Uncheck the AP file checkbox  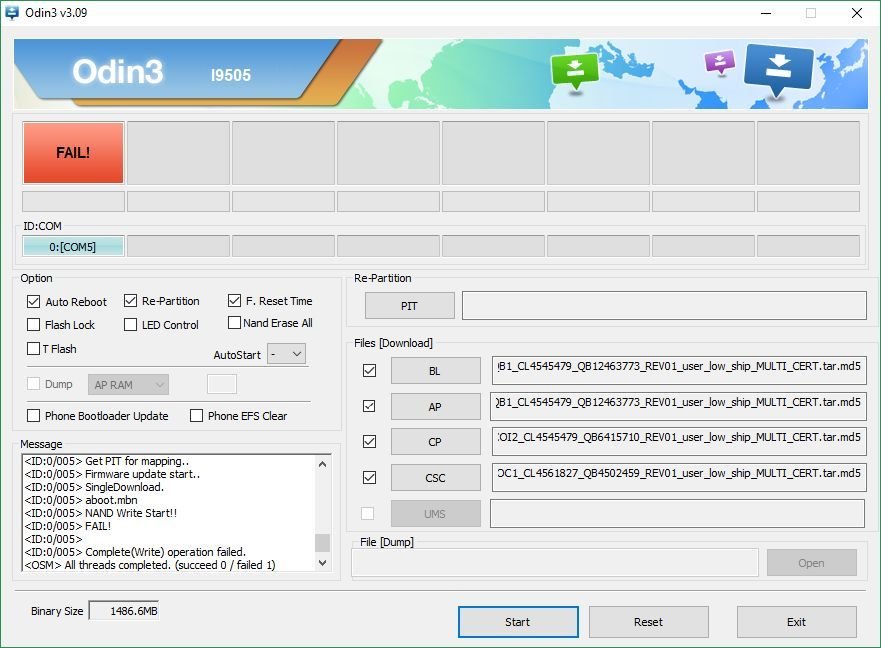[369, 406]
